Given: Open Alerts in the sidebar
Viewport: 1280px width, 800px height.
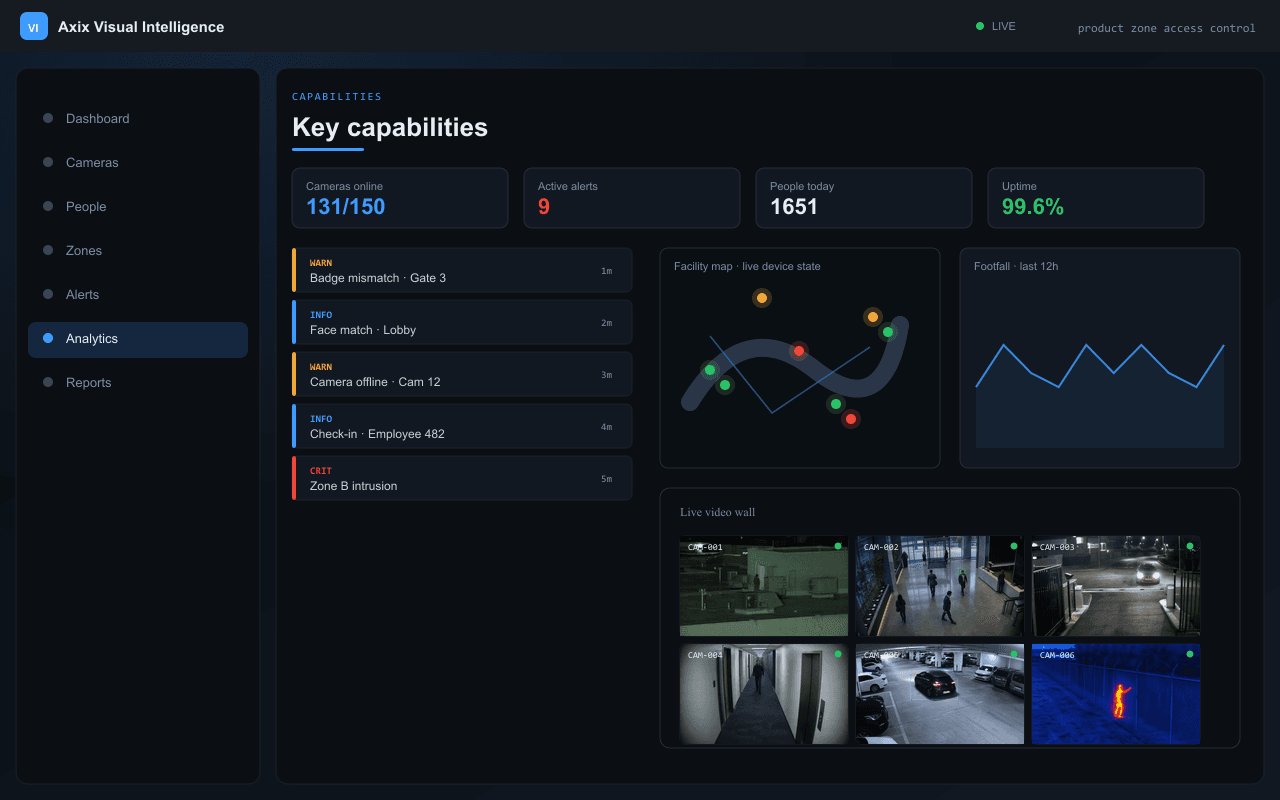Looking at the screenshot, I should tap(138, 294).
